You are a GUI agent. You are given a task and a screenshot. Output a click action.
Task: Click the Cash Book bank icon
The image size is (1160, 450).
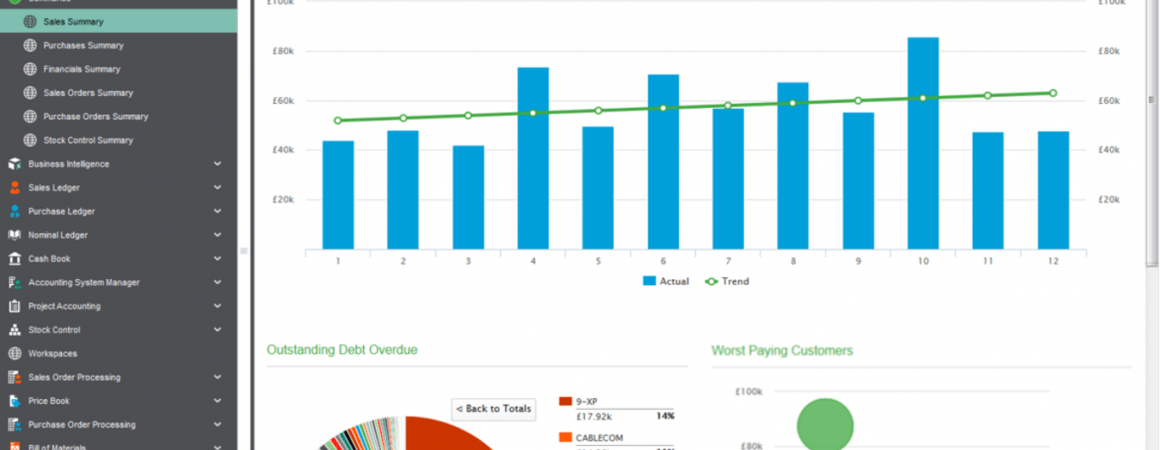click(x=14, y=258)
